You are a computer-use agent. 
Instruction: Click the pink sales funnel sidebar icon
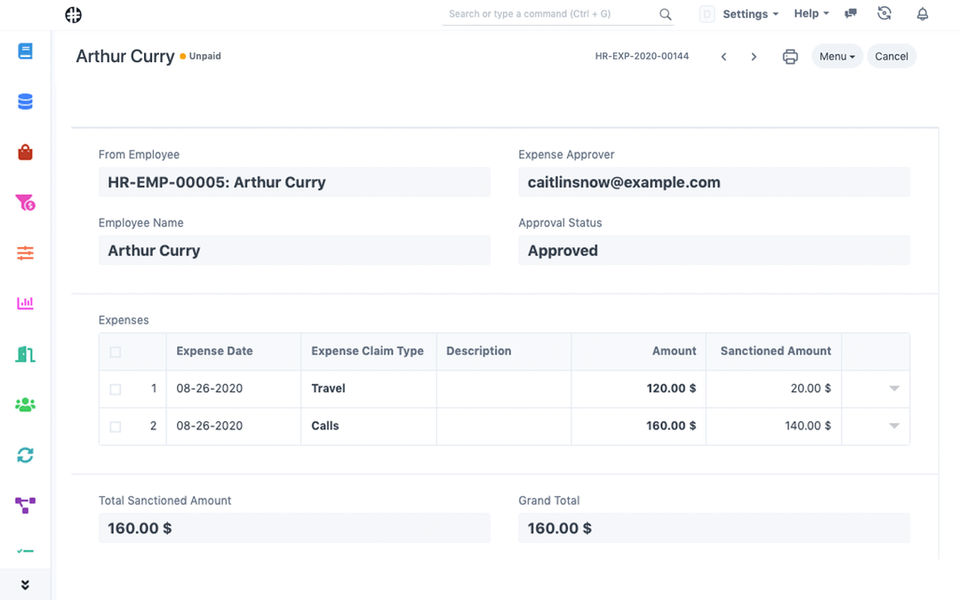pos(25,203)
